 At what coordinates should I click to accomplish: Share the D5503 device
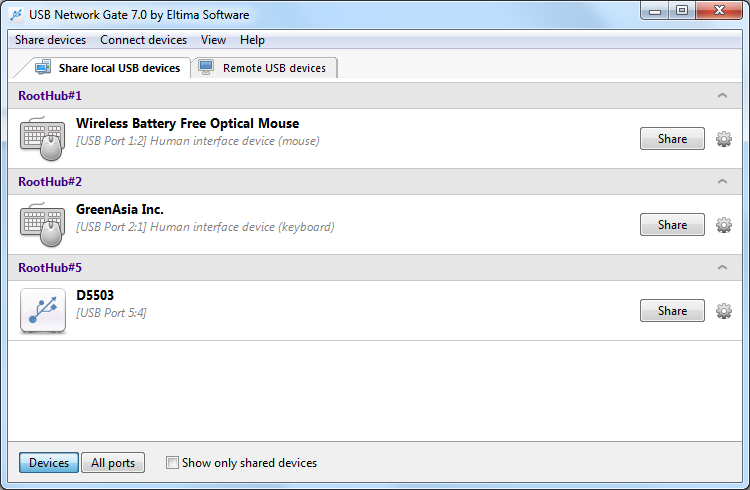[x=672, y=311]
